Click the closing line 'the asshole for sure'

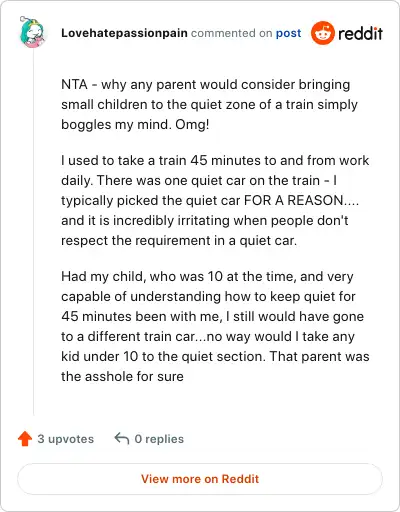pos(122,376)
